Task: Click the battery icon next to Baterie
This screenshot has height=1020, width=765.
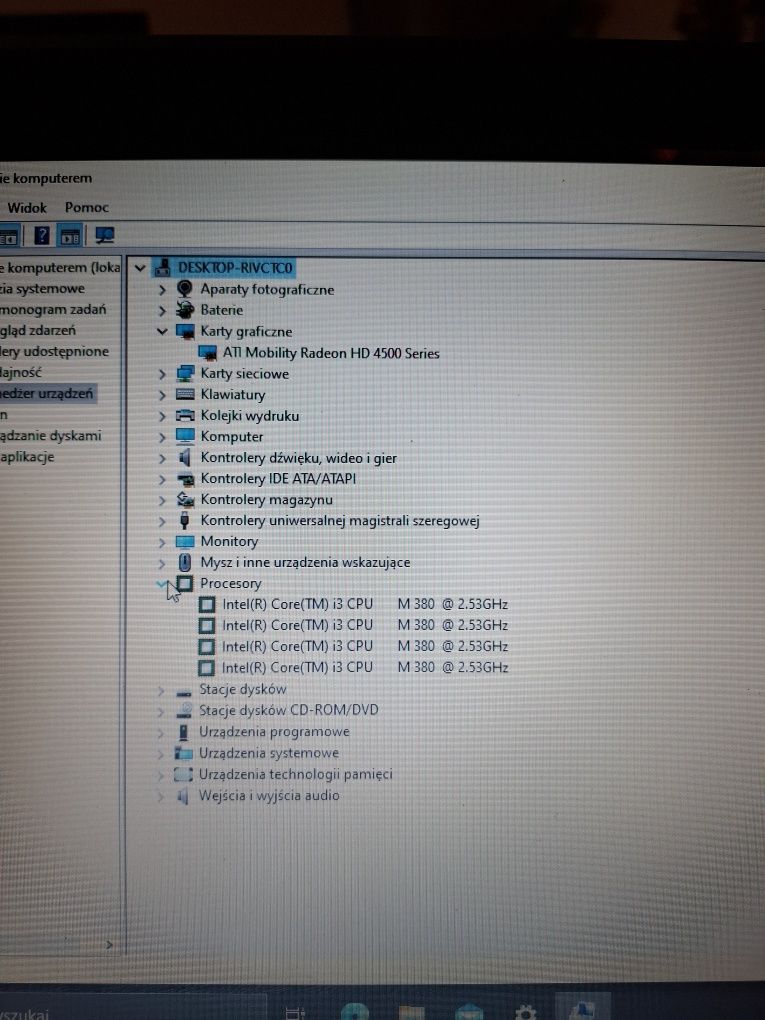Action: (185, 310)
